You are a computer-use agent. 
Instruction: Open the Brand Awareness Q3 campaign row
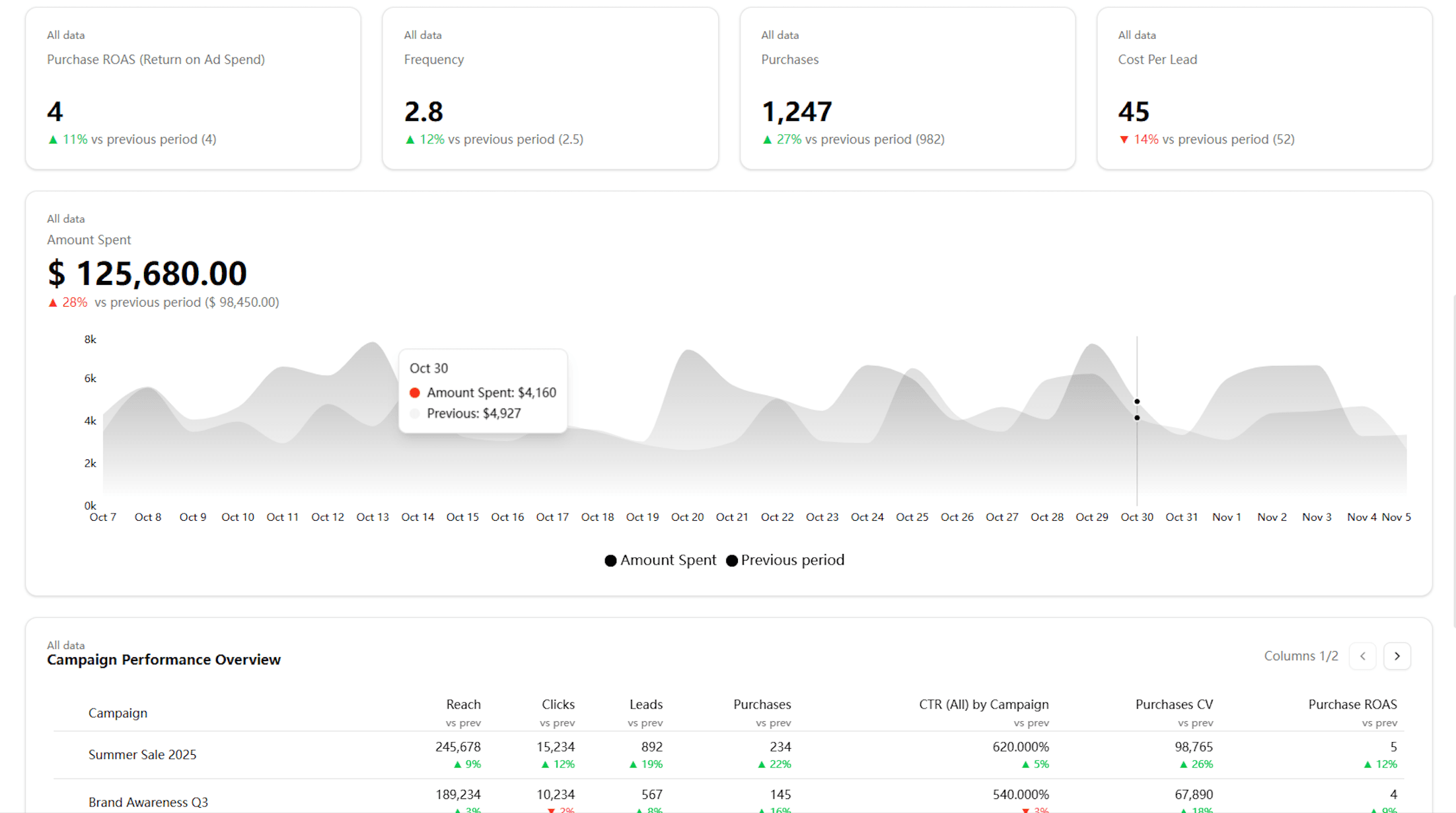(x=148, y=802)
